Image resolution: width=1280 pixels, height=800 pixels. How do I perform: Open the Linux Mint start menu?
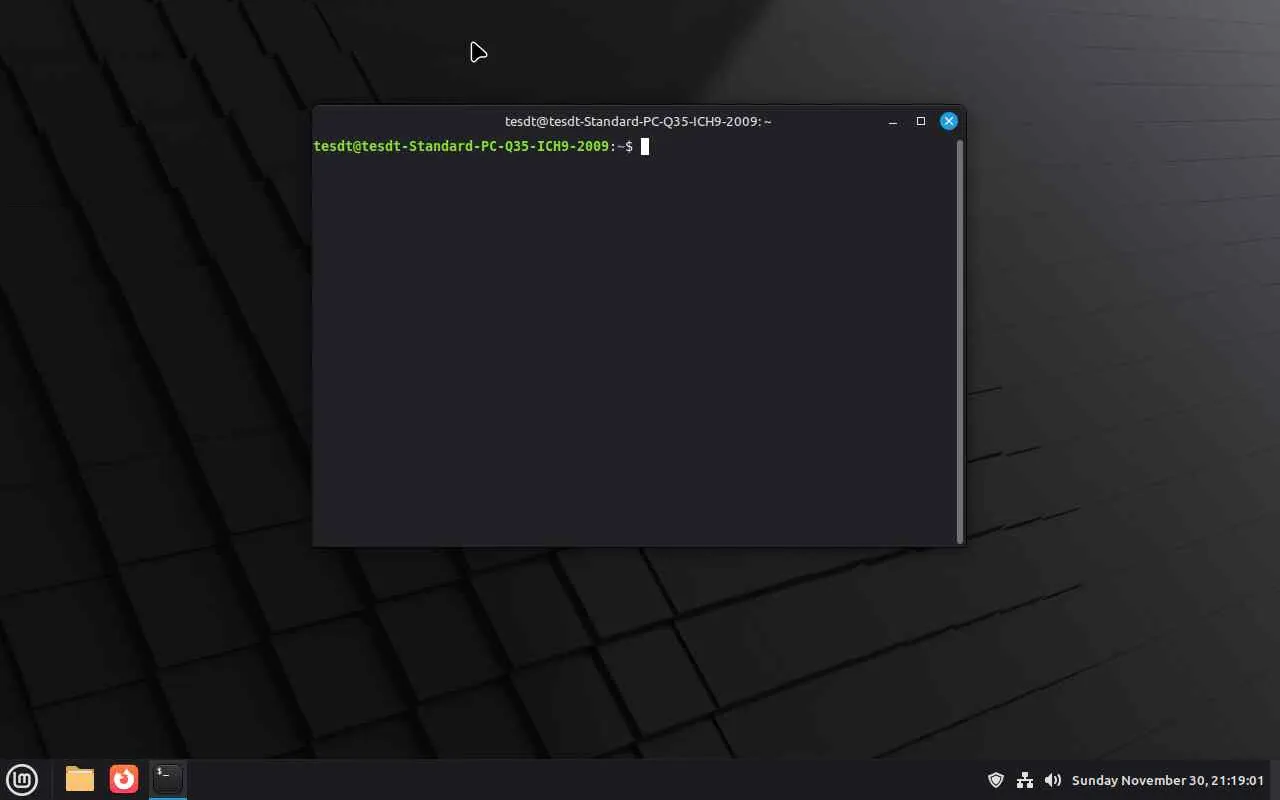point(22,779)
